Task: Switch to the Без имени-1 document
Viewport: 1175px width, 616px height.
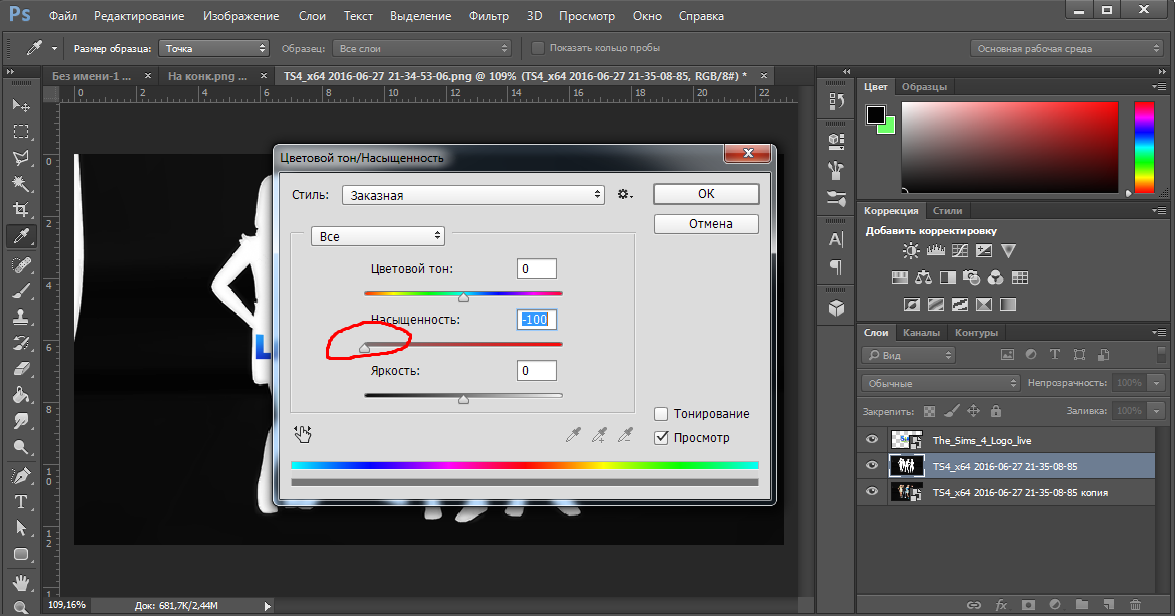Action: [91, 76]
